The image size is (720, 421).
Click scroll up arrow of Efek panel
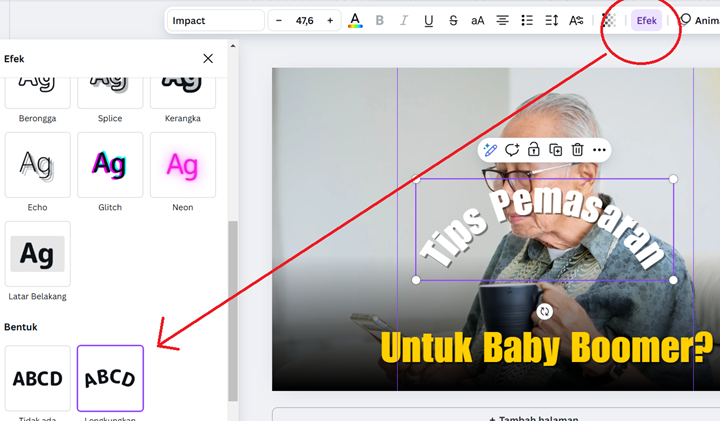point(233,46)
